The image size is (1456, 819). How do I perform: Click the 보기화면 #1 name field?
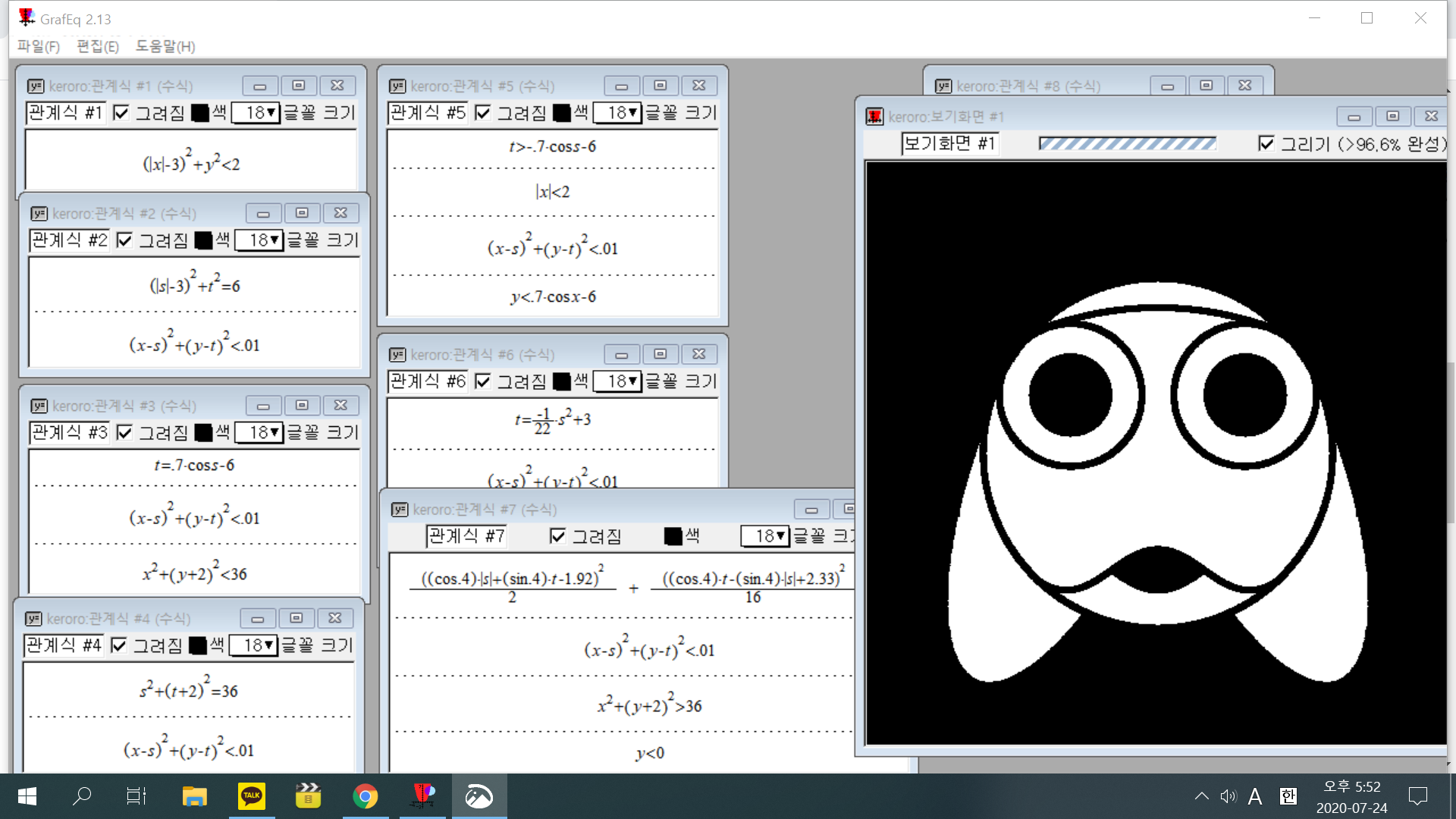(x=949, y=143)
